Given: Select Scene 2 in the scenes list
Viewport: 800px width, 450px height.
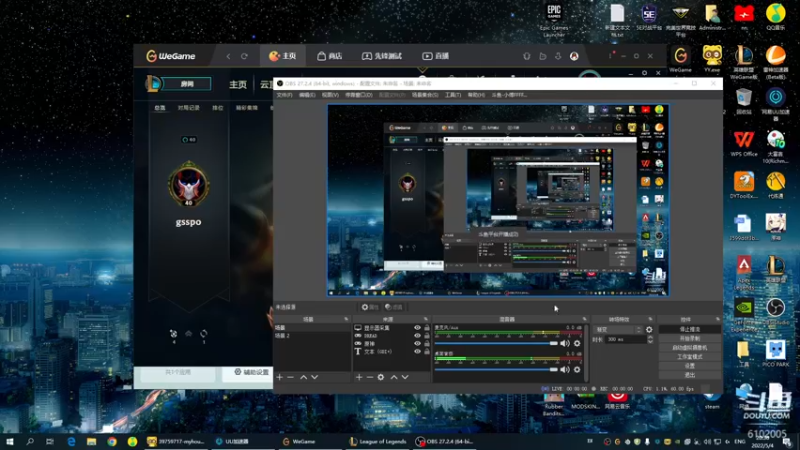Looking at the screenshot, I should tap(312, 336).
